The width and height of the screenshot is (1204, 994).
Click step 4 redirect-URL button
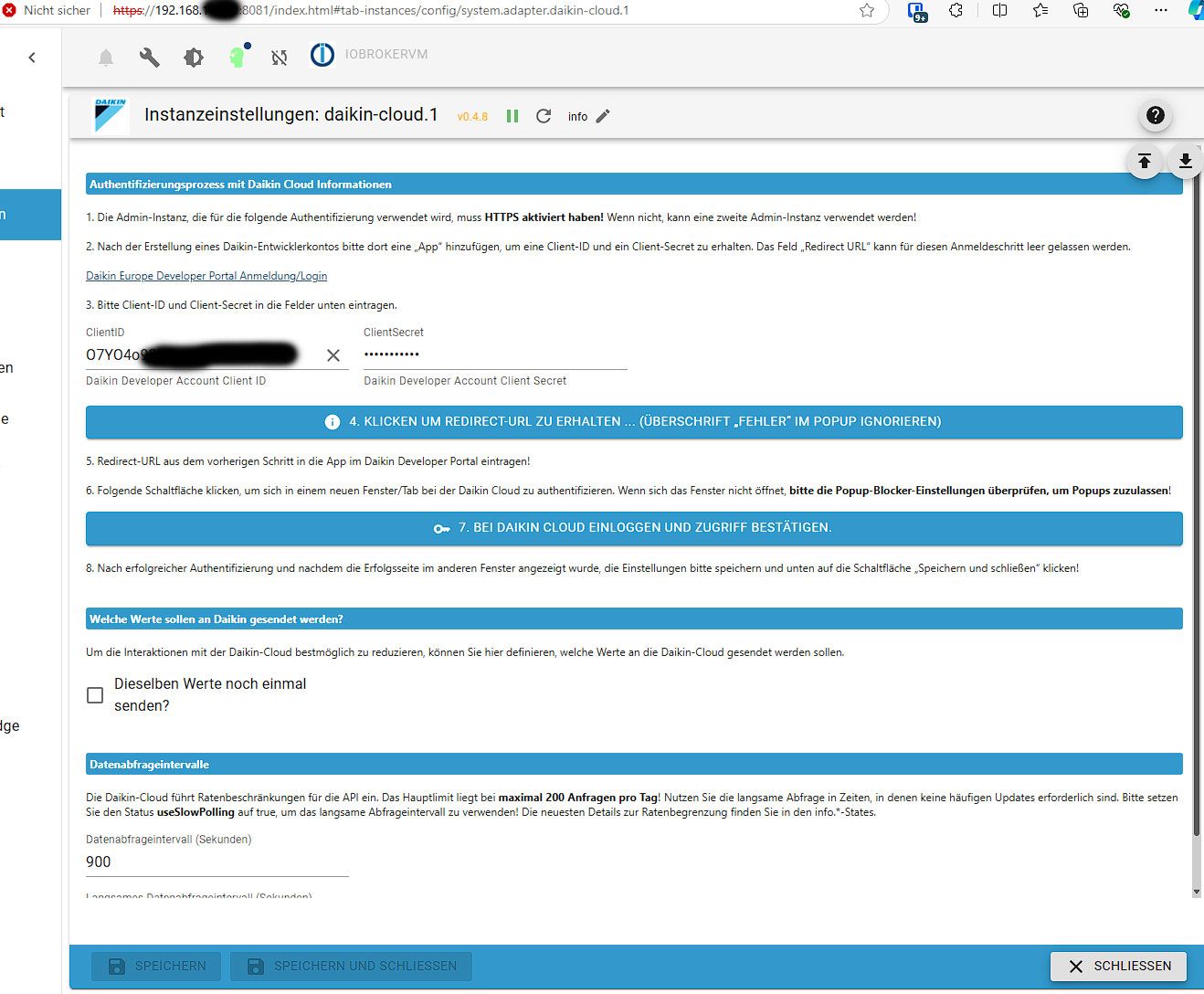(x=634, y=422)
